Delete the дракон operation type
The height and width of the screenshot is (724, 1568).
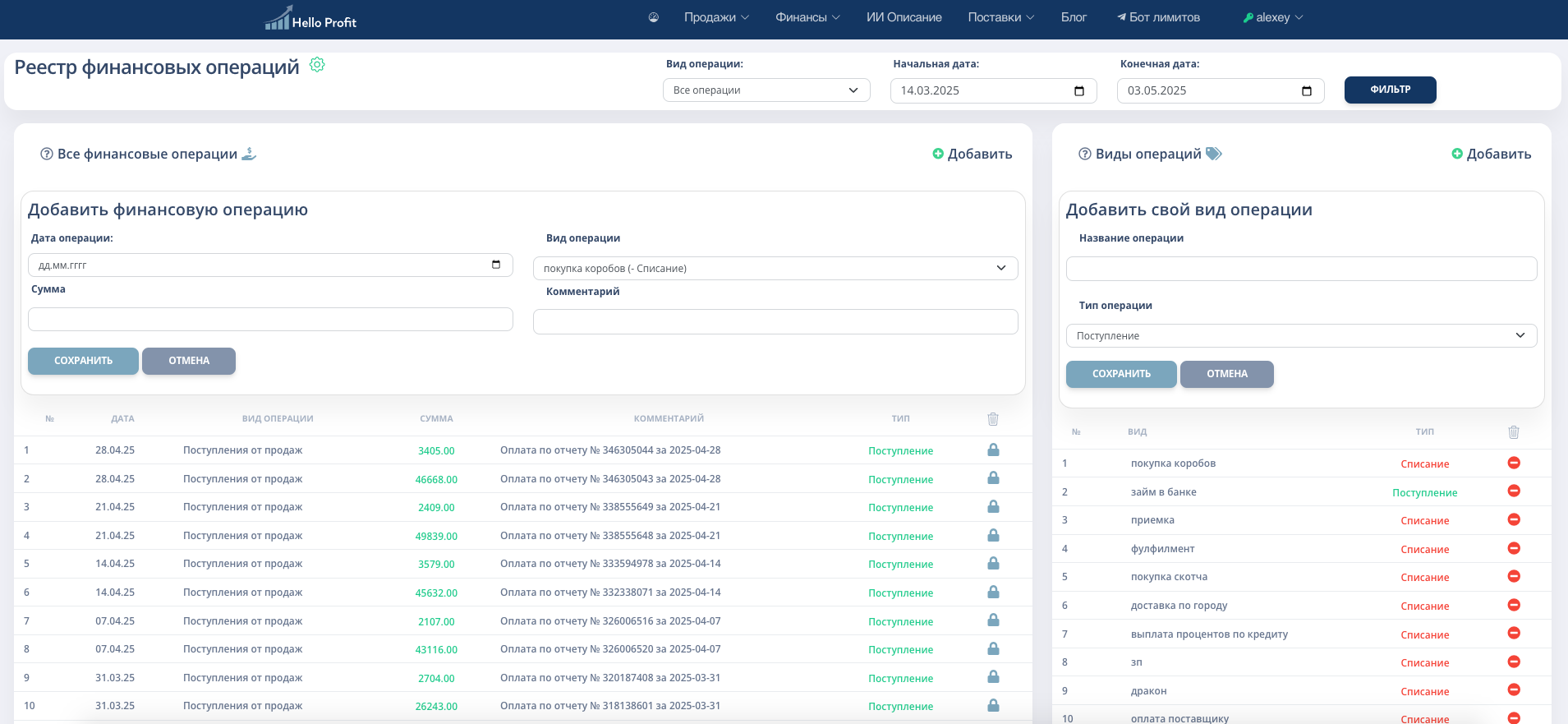[1514, 690]
